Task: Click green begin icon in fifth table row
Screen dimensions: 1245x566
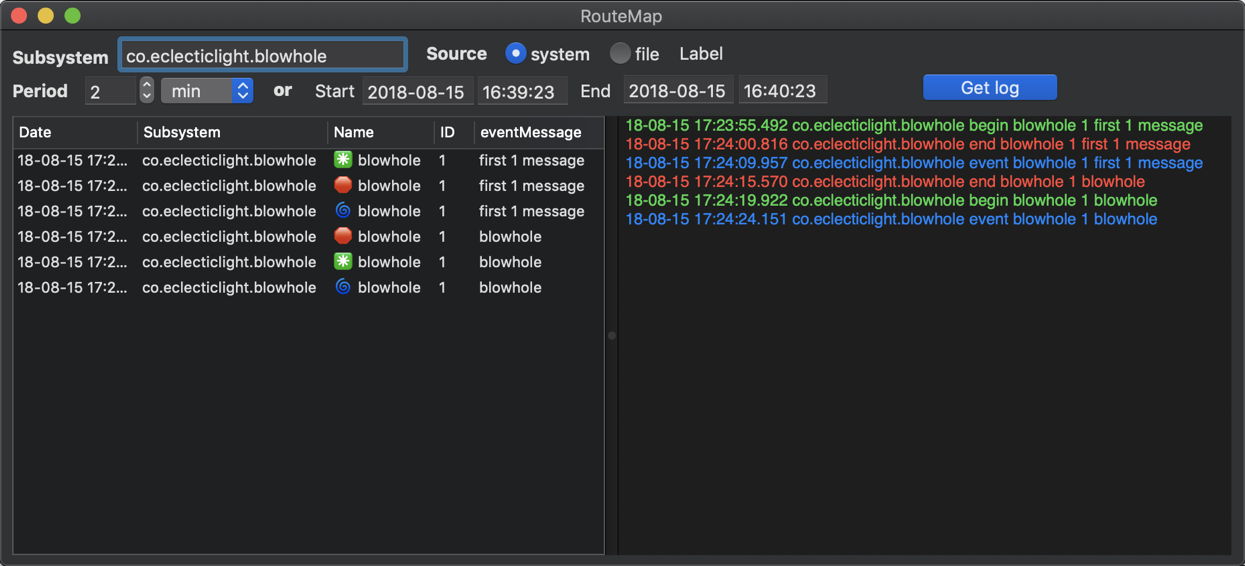Action: (343, 262)
